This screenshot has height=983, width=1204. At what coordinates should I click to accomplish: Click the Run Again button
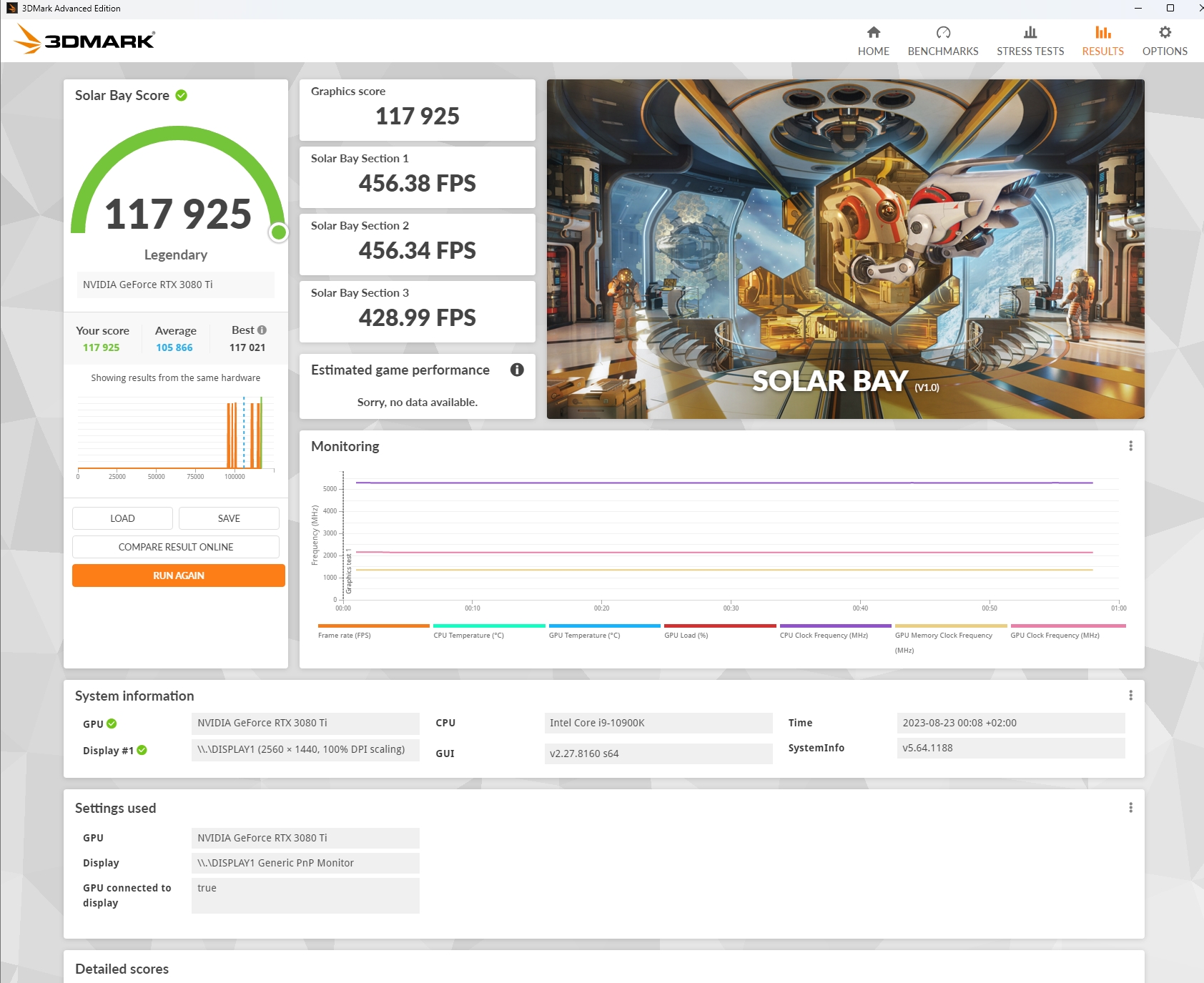[x=179, y=576]
